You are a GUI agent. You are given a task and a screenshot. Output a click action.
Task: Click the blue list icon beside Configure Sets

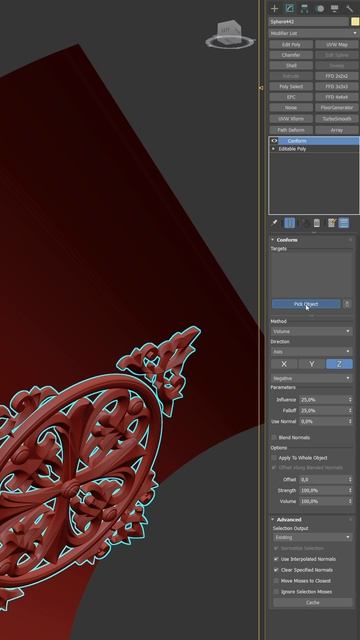(x=344, y=223)
